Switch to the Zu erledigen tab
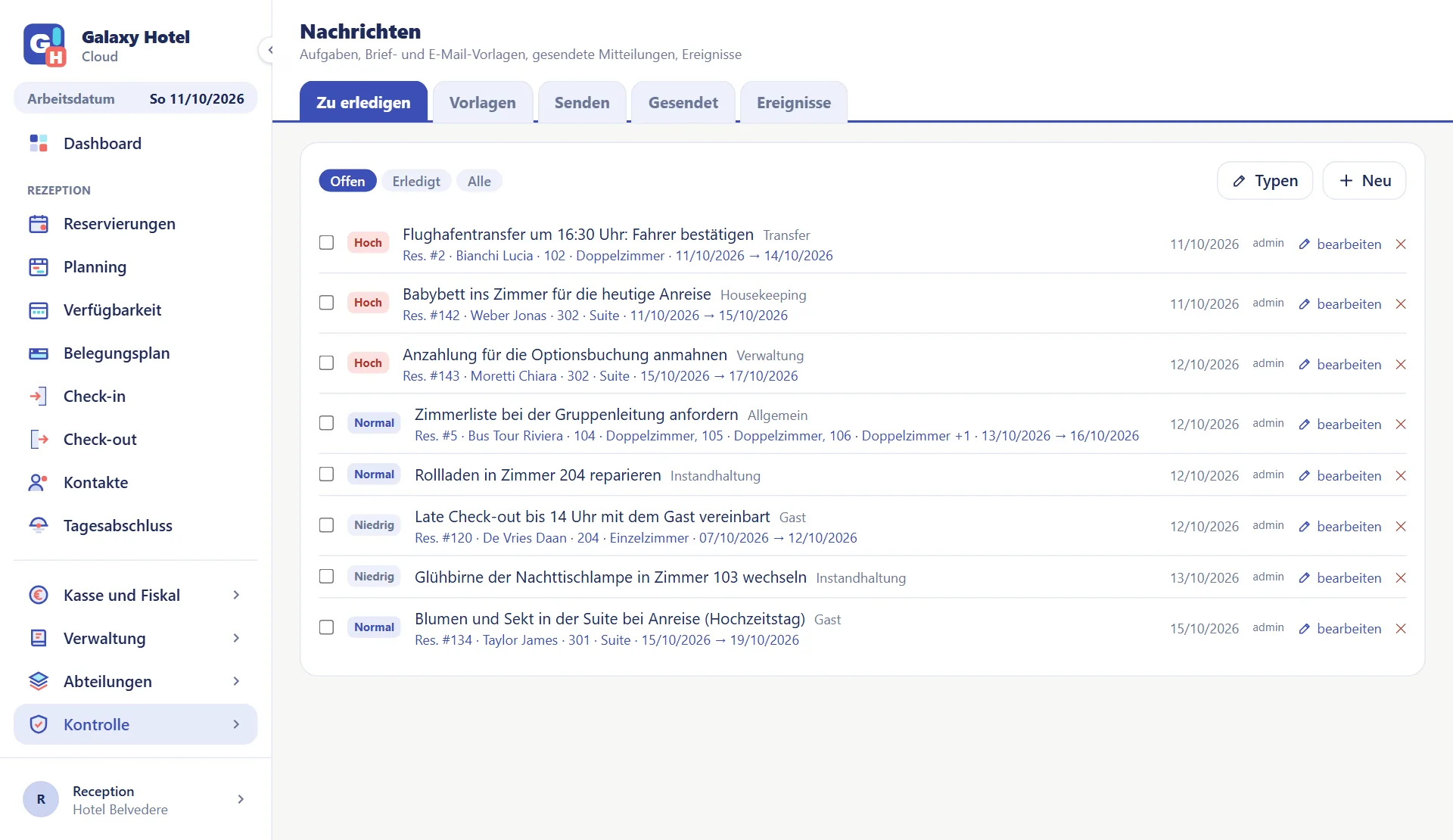This screenshot has height=840, width=1453. pos(363,102)
